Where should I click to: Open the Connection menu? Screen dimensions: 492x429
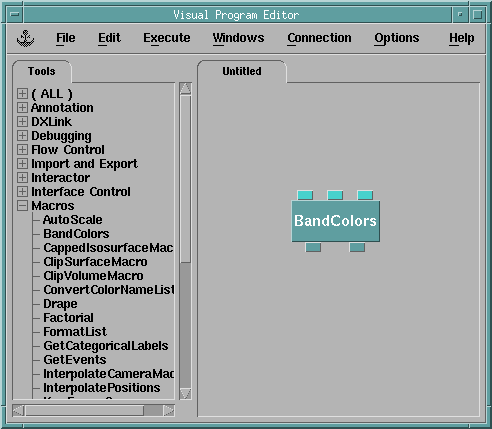tap(319, 38)
